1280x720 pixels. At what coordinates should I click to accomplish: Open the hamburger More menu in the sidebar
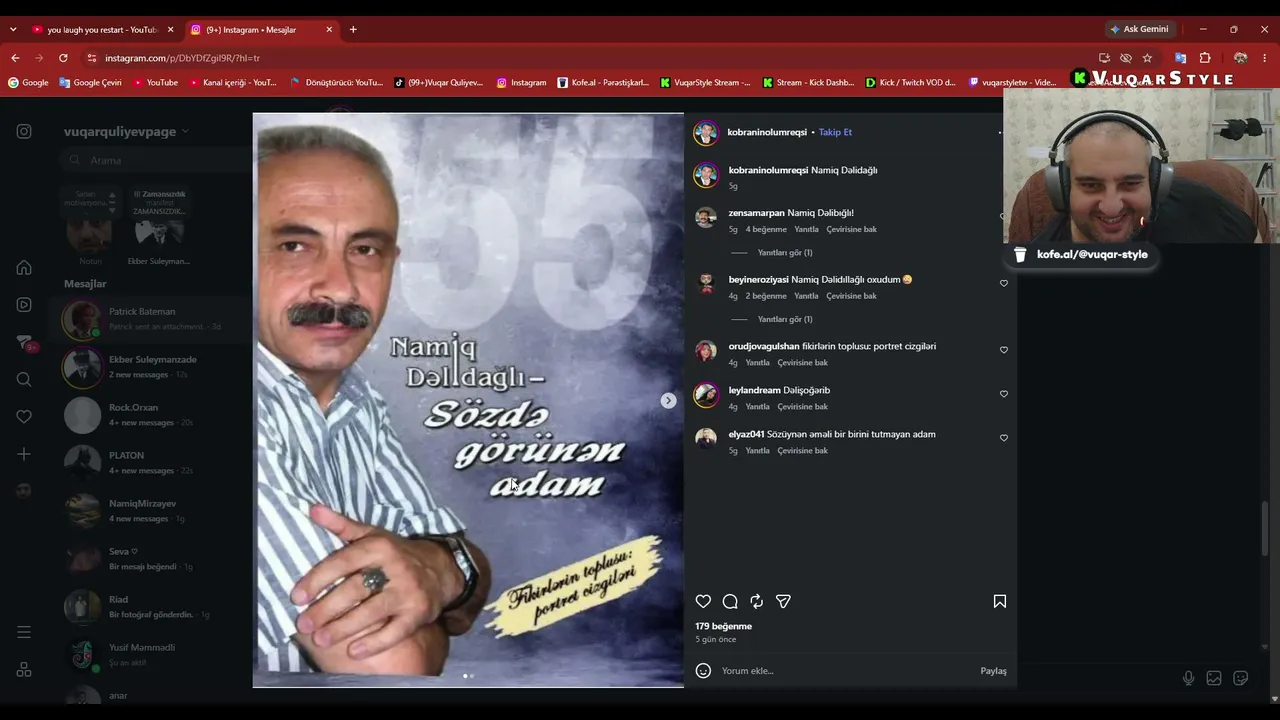24,632
